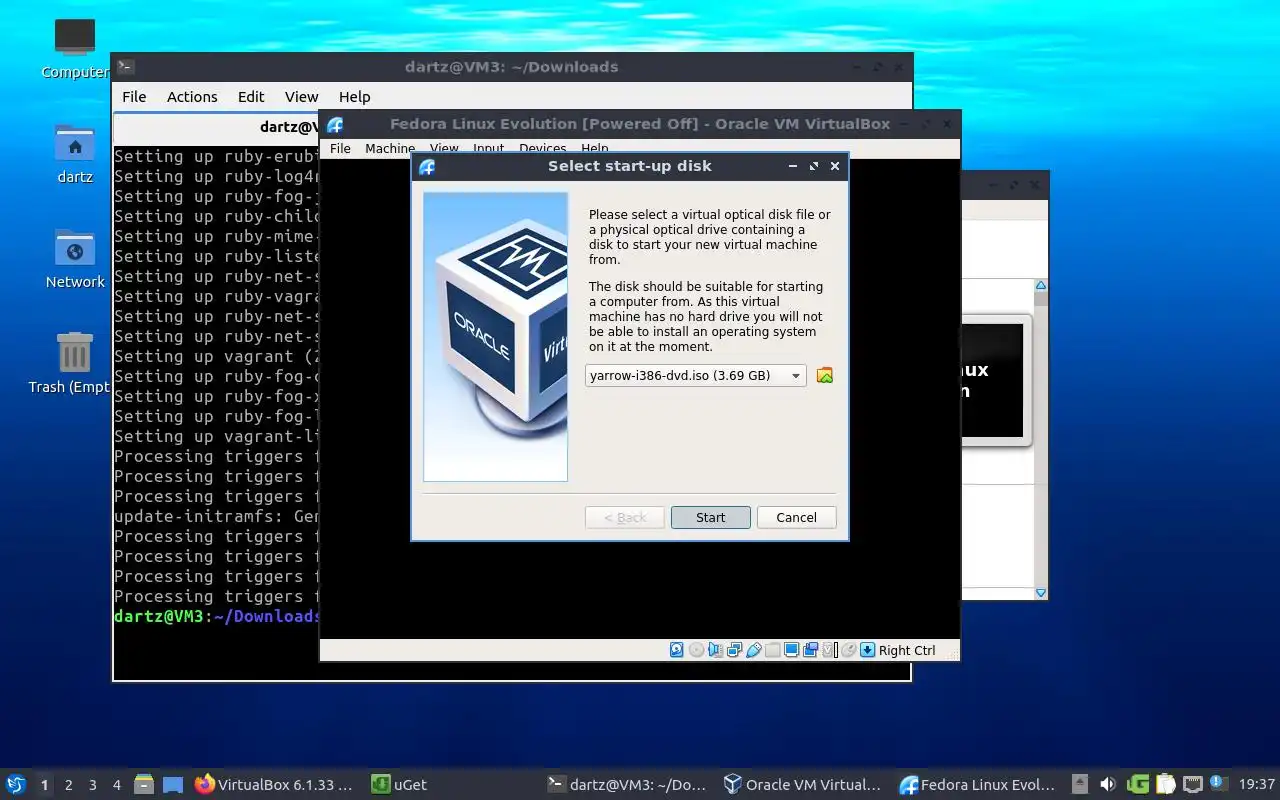Click the green uGet tray icon
The width and height of the screenshot is (1280, 800).
pyautogui.click(x=1137, y=785)
